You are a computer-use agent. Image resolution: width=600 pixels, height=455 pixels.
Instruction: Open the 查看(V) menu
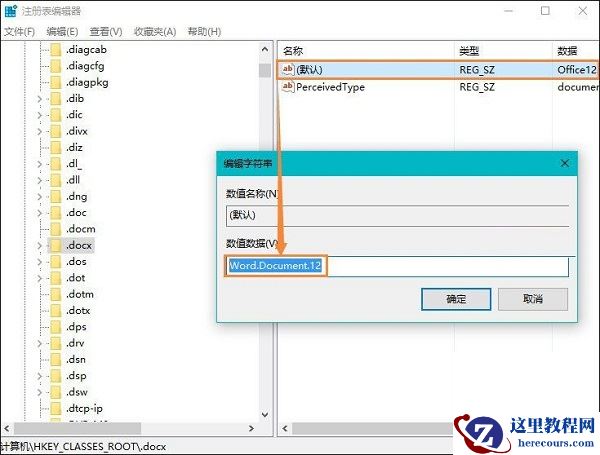[106, 31]
